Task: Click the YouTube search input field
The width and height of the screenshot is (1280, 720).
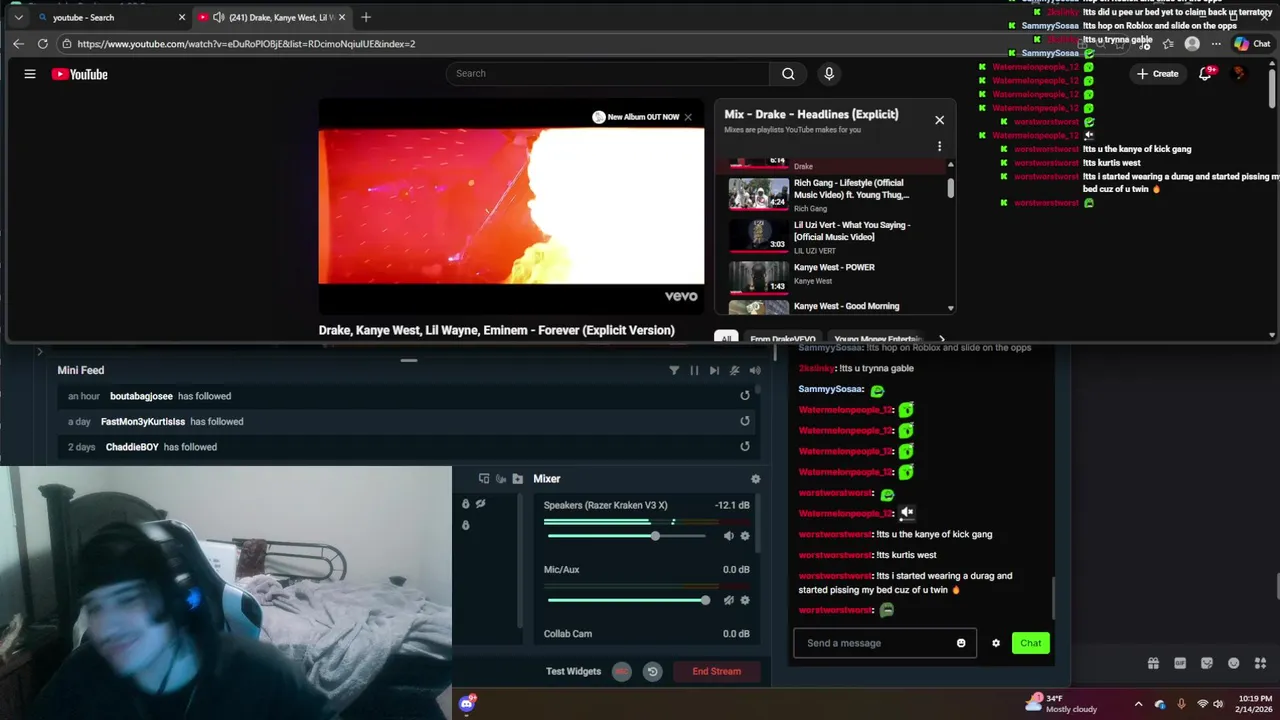Action: [608, 73]
